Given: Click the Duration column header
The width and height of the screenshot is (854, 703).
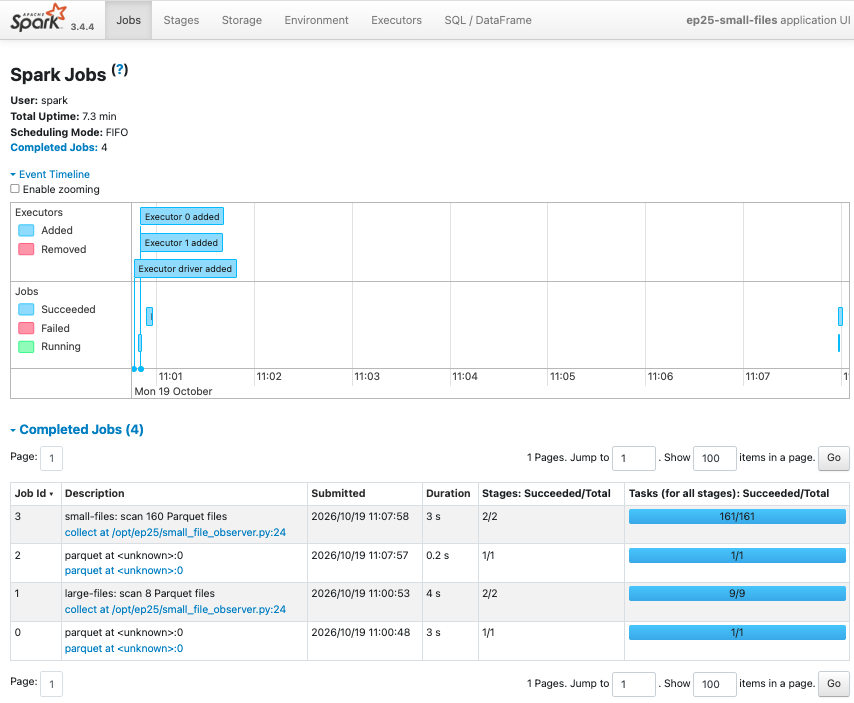Looking at the screenshot, I should tap(448, 493).
